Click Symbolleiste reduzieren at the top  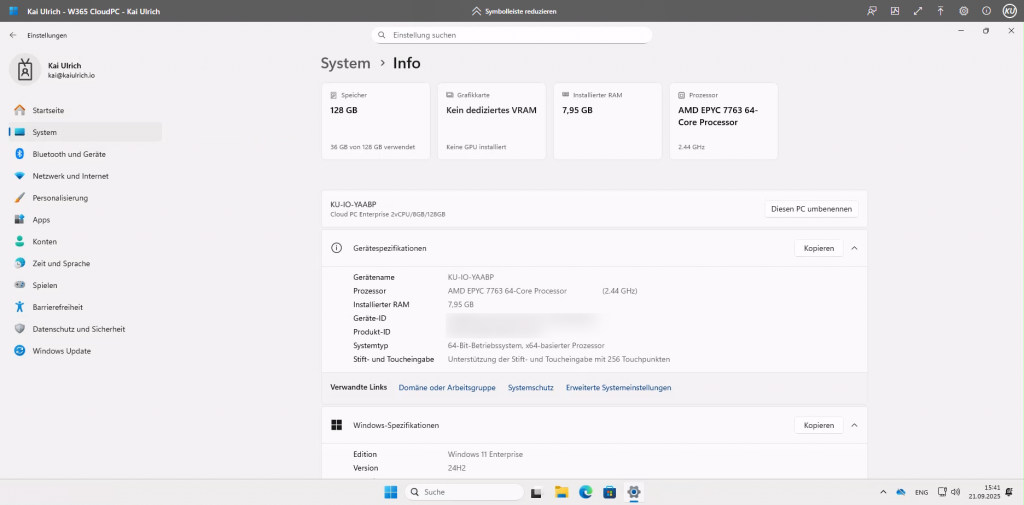[x=512, y=11]
